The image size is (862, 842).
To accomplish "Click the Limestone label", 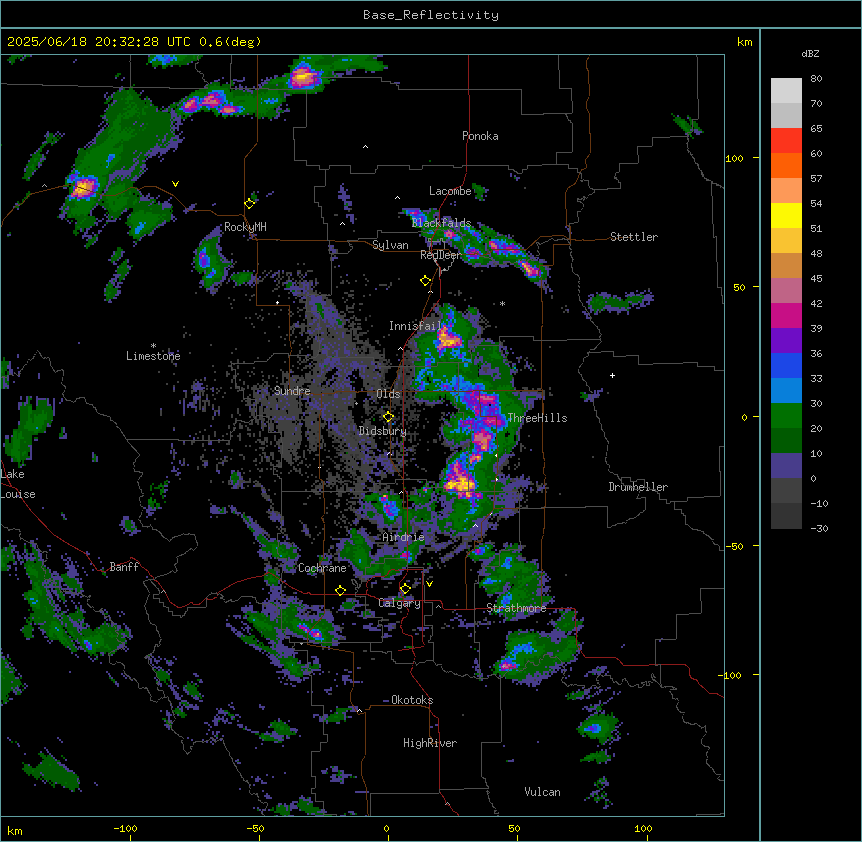I will tap(153, 356).
